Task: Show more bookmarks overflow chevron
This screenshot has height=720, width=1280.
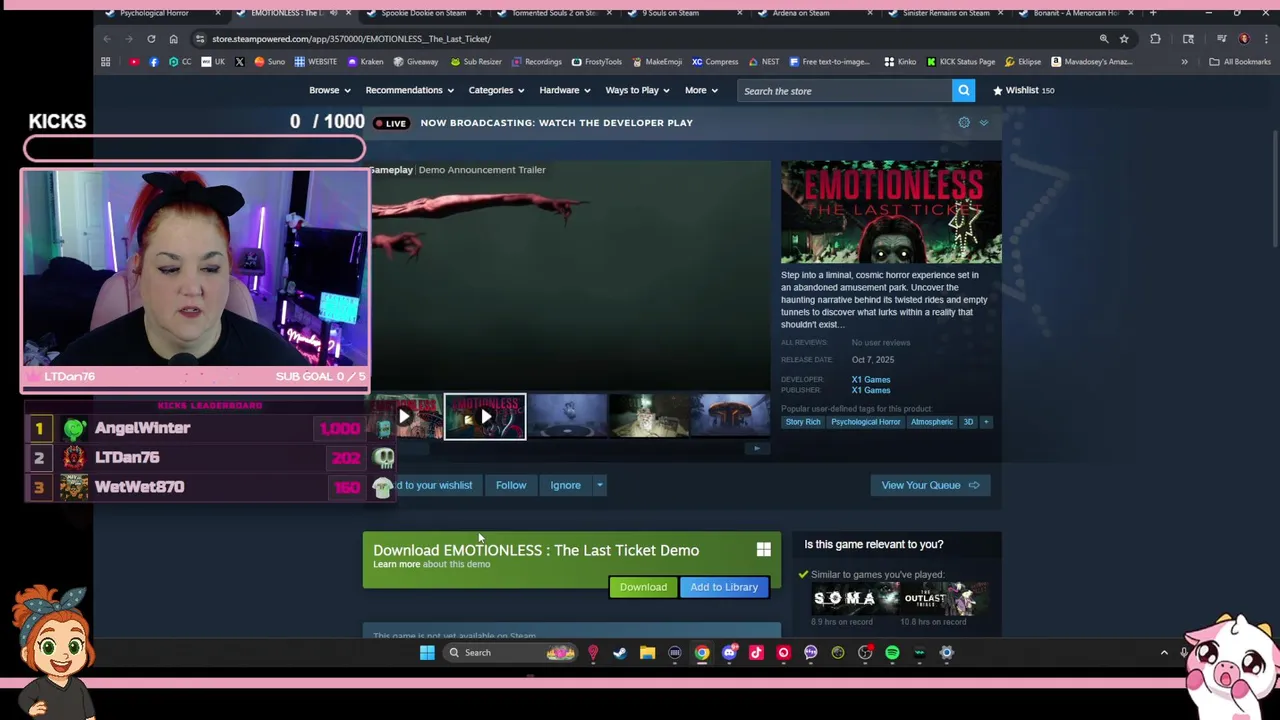Action: [1184, 61]
